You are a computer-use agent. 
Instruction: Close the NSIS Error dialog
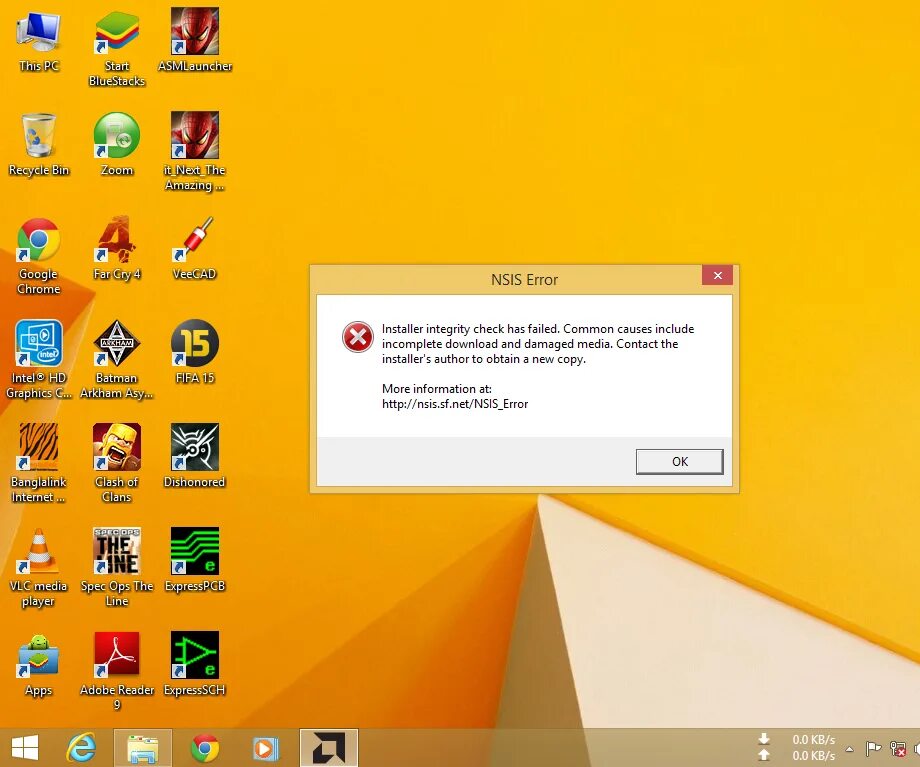[x=717, y=275]
